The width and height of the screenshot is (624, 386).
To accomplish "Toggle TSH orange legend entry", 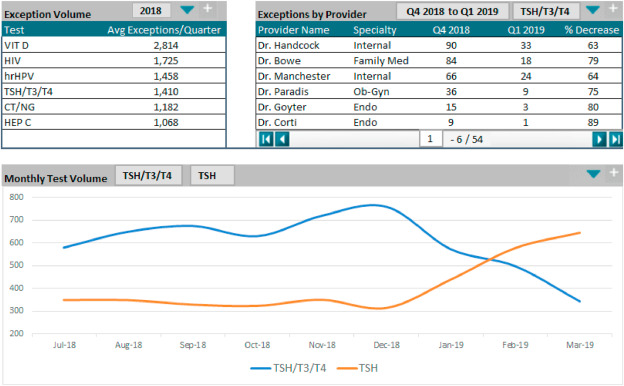I will (357, 368).
